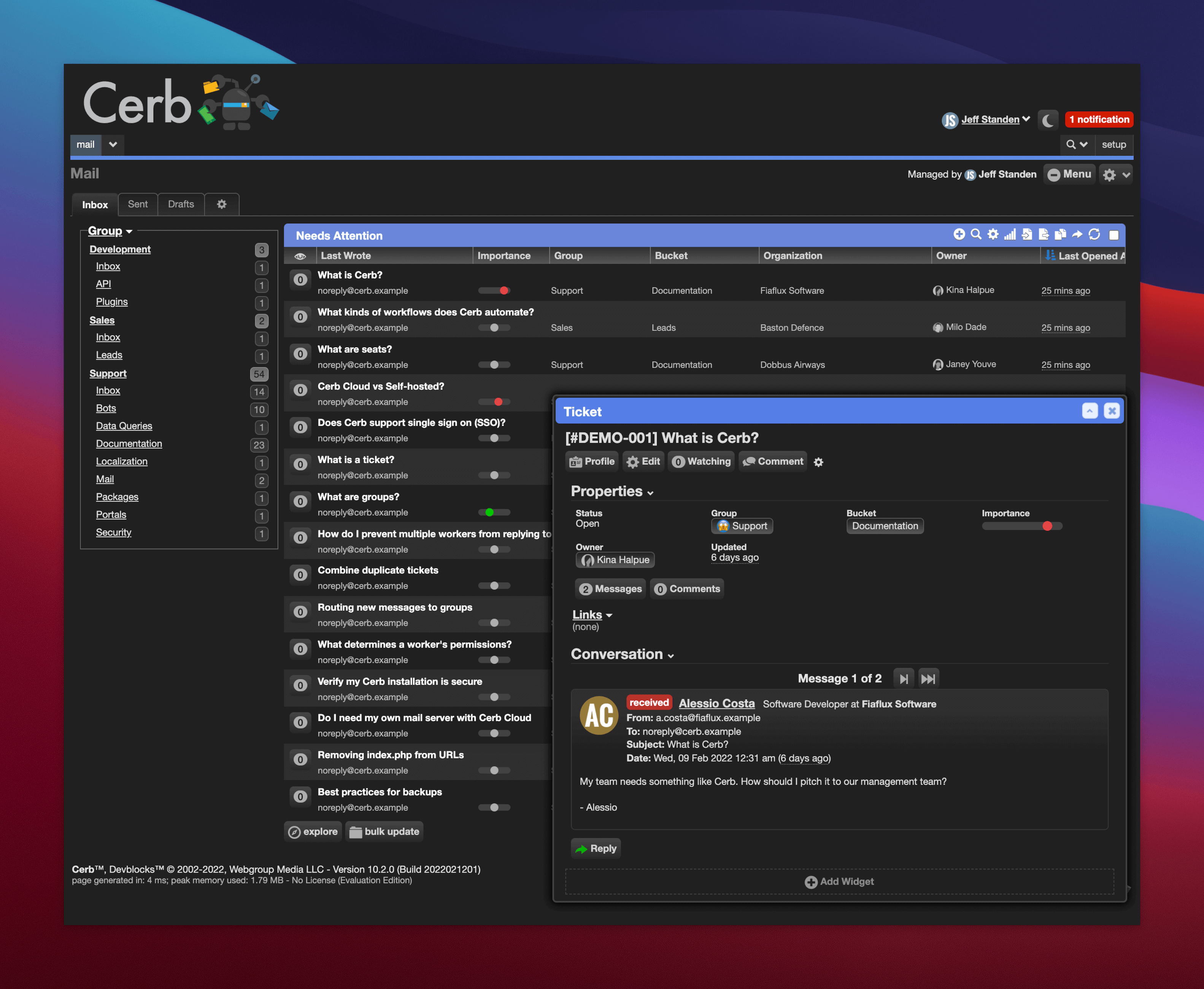The width and height of the screenshot is (1204, 989).
Task: Reply to Alessio Costa's message
Action: tap(596, 848)
